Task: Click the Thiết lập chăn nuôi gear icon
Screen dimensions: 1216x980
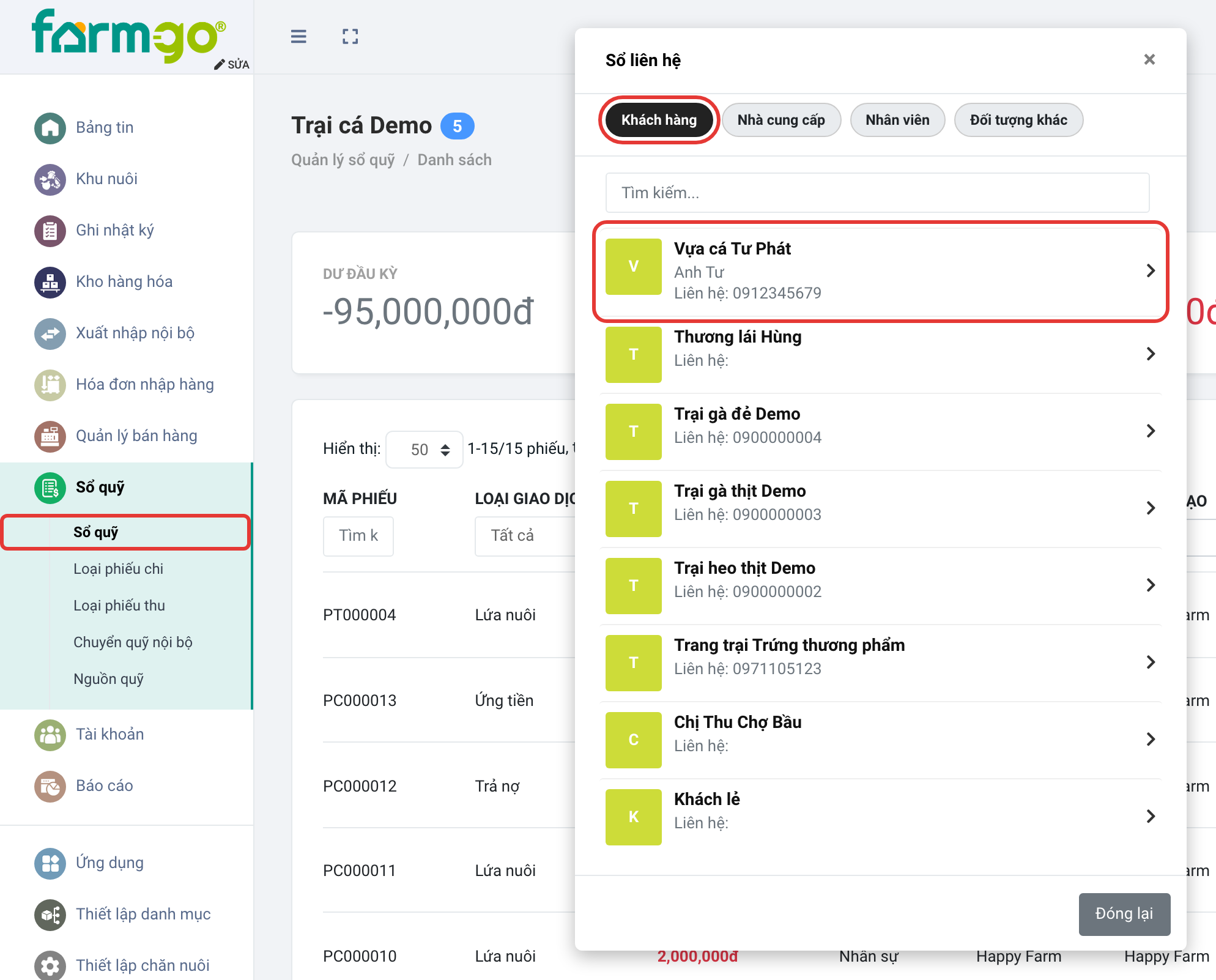Action: coord(50,966)
